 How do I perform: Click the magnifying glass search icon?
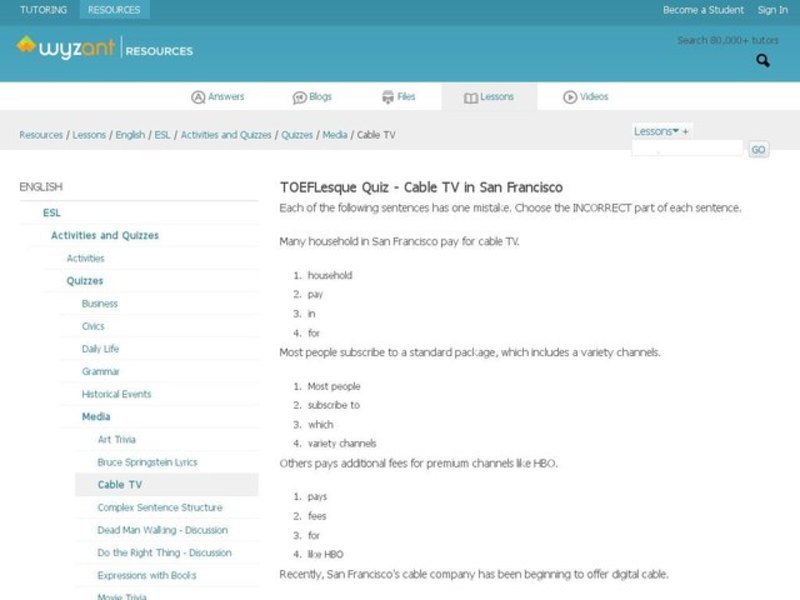click(x=763, y=61)
